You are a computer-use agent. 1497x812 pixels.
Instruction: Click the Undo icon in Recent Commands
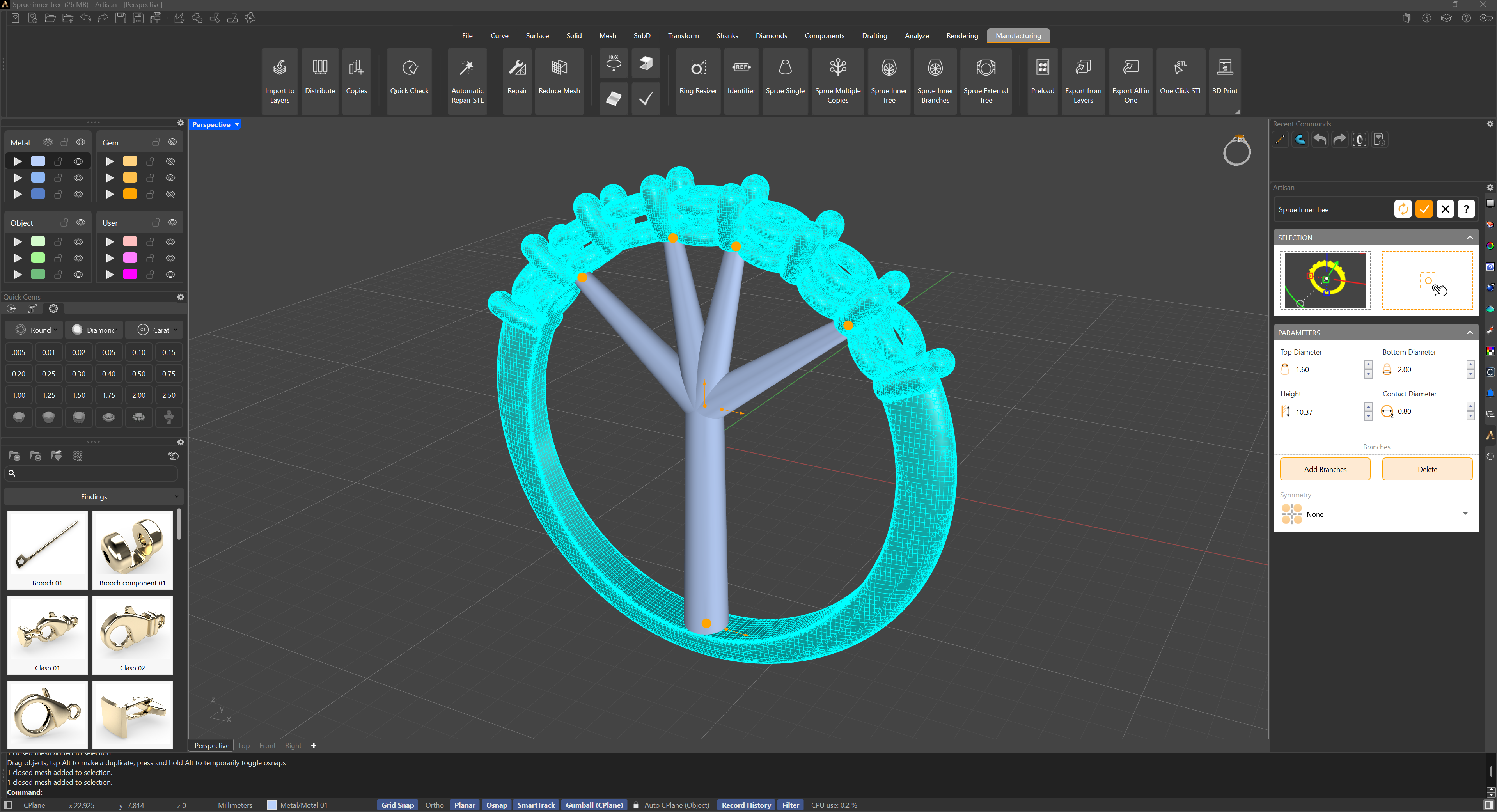1320,140
